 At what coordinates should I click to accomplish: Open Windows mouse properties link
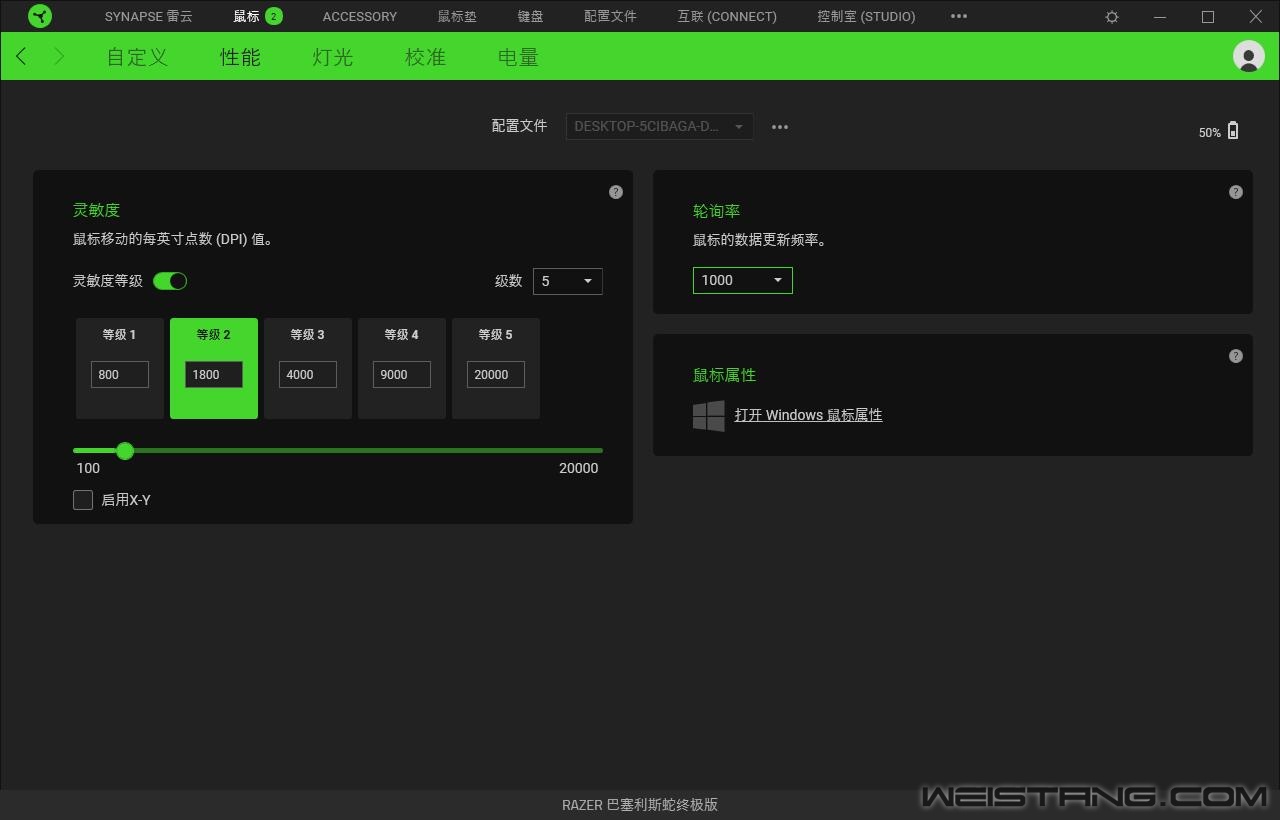click(x=808, y=415)
